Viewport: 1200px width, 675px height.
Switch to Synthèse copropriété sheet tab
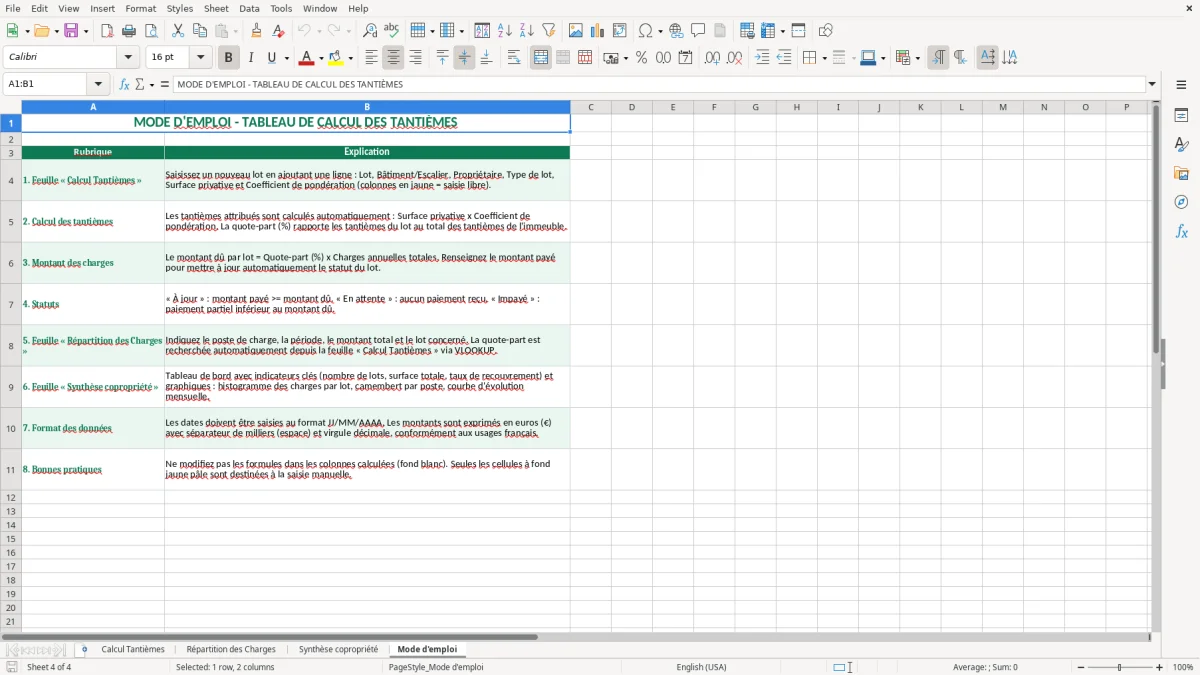(x=338, y=649)
